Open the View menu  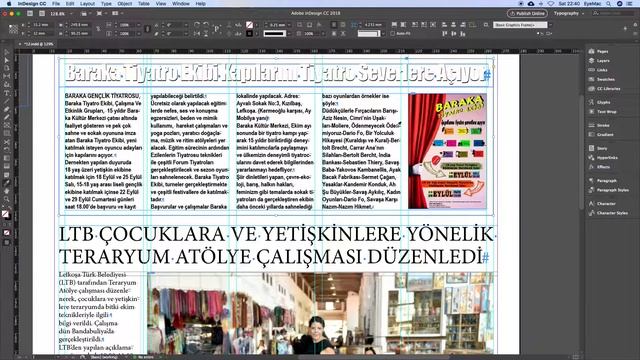coord(161,4)
